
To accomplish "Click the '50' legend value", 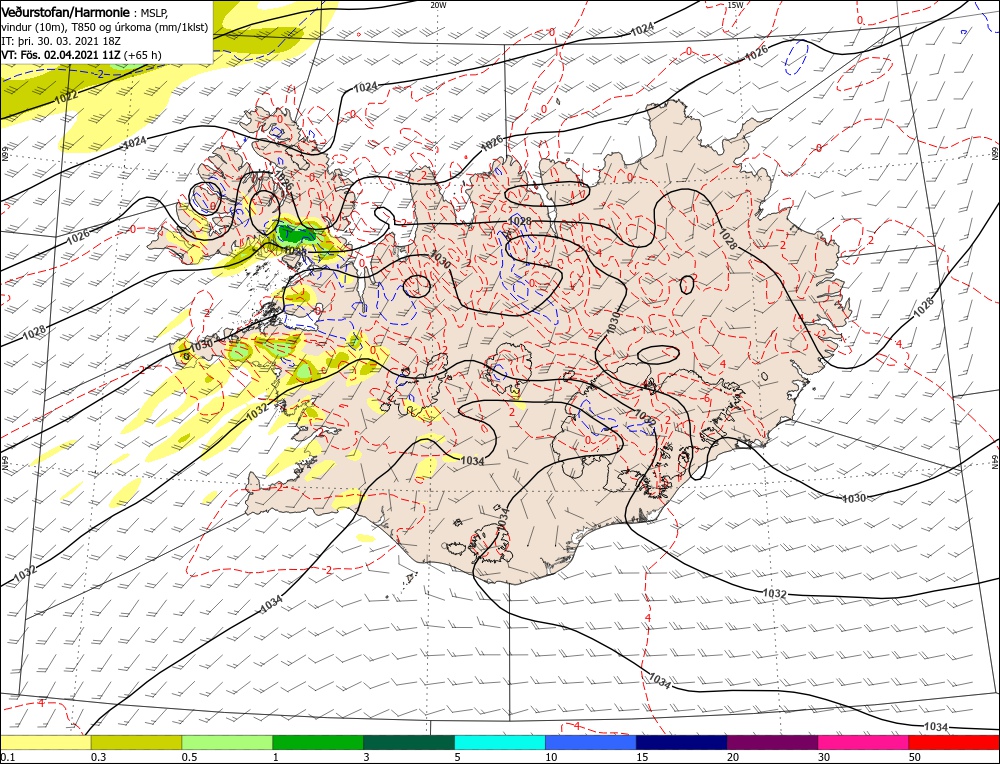I will point(915,756).
